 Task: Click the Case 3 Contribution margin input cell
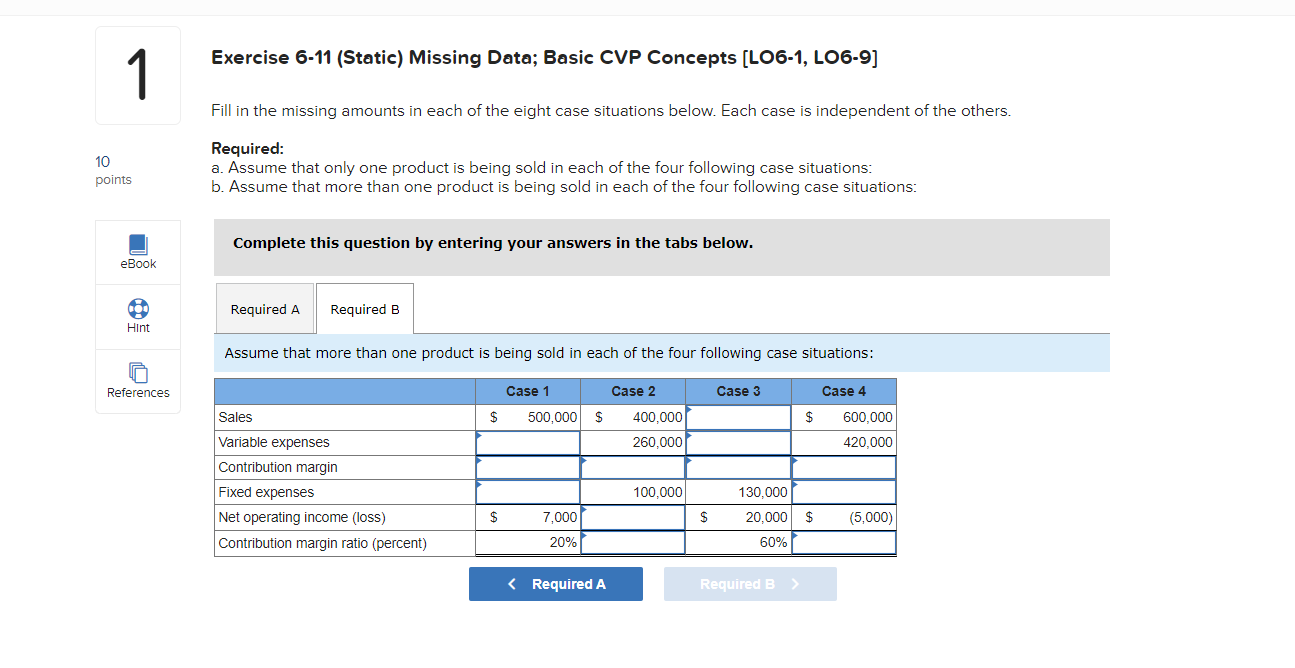738,467
